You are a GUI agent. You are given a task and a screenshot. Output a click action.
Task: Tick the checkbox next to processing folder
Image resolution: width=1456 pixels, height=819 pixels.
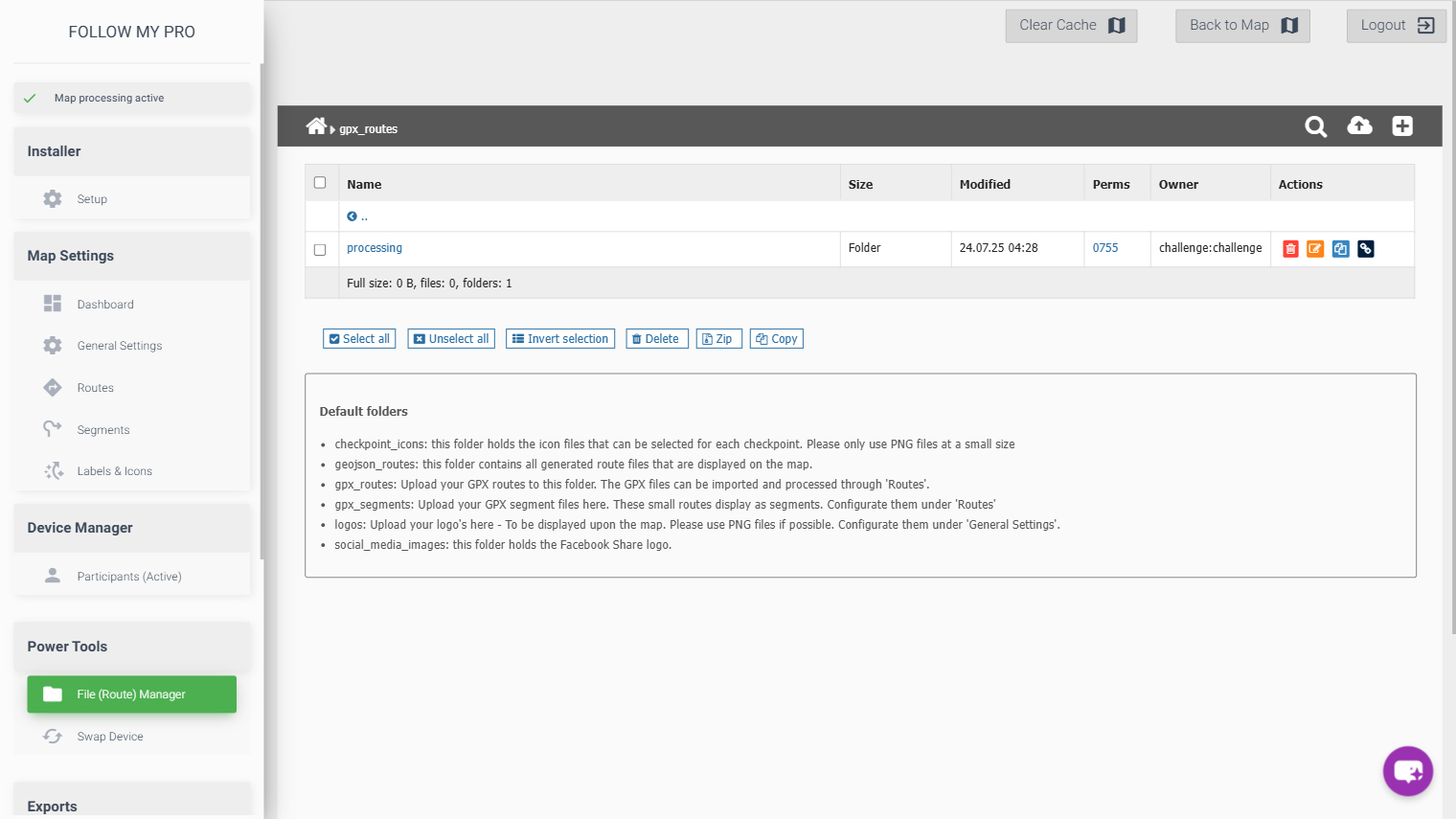pyautogui.click(x=320, y=250)
